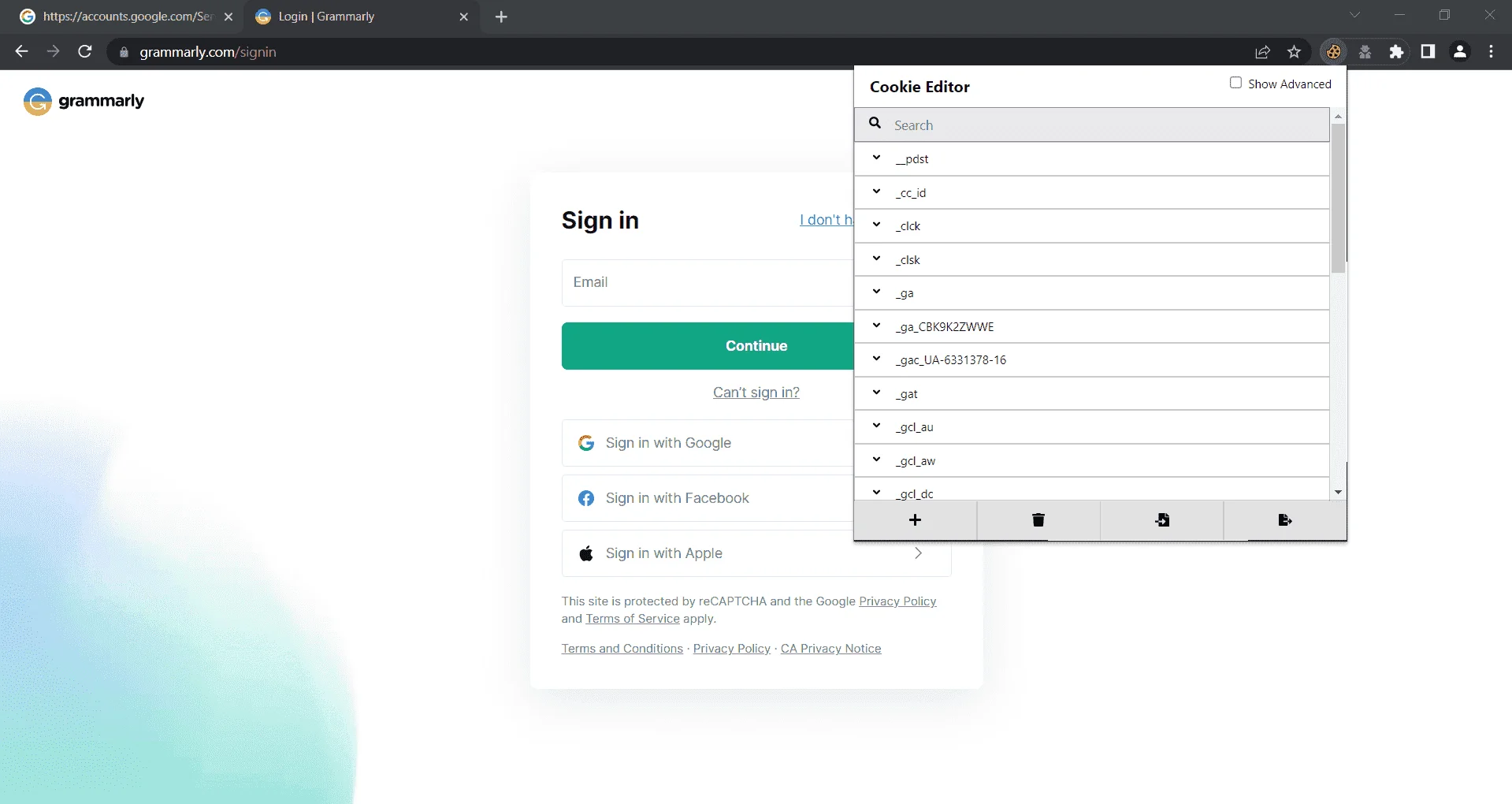Expand the _clck cookie
This screenshot has width=1512, height=804.
click(x=1091, y=226)
